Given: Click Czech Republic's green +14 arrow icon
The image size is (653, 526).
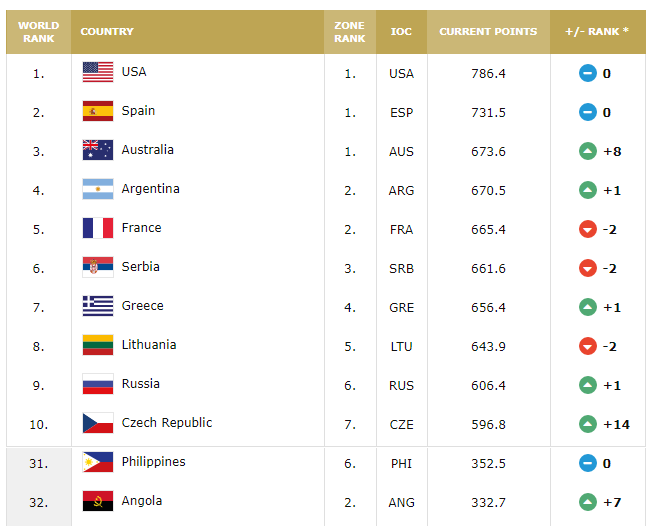Looking at the screenshot, I should pos(588,424).
